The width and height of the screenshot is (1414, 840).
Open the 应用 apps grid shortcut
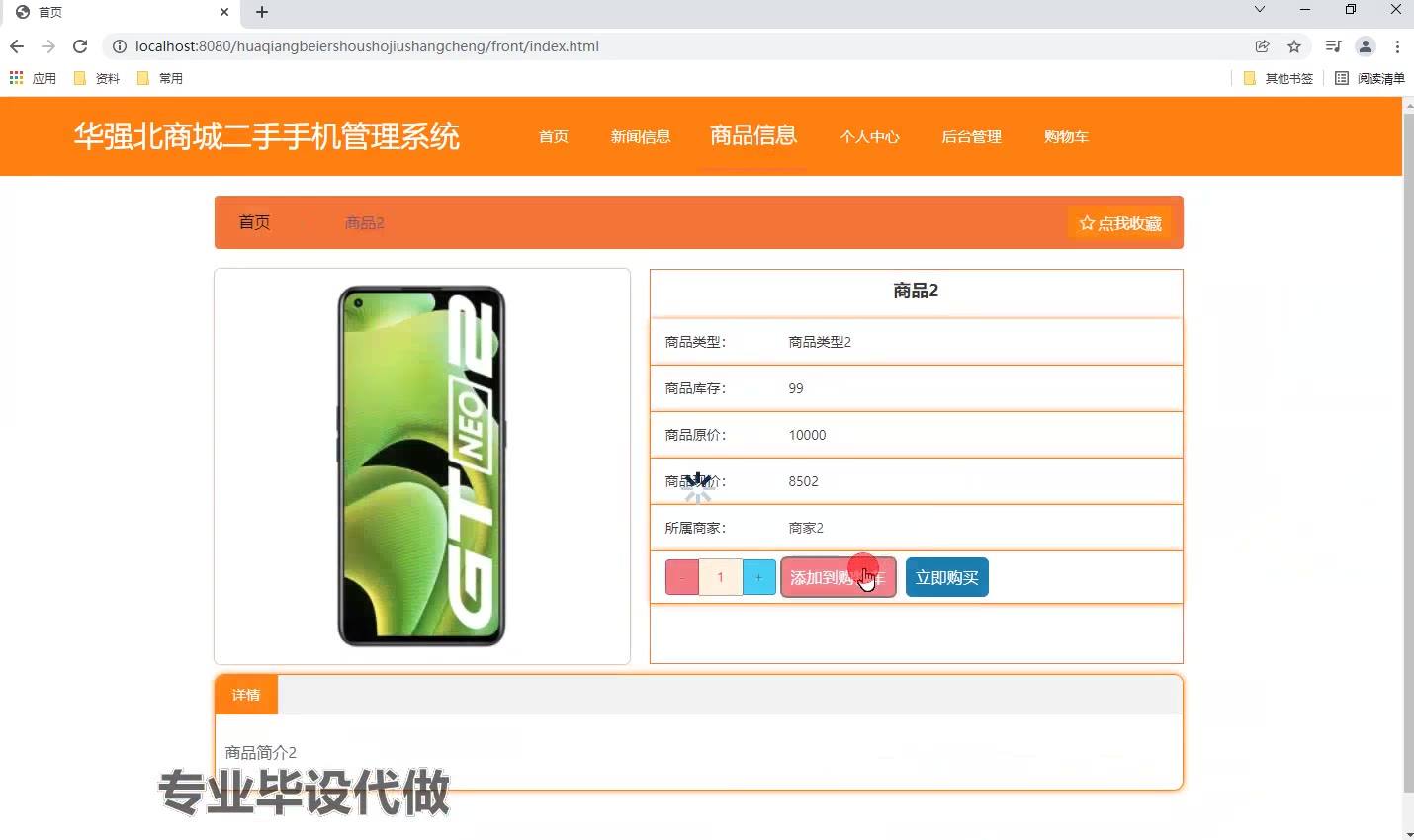click(33, 78)
